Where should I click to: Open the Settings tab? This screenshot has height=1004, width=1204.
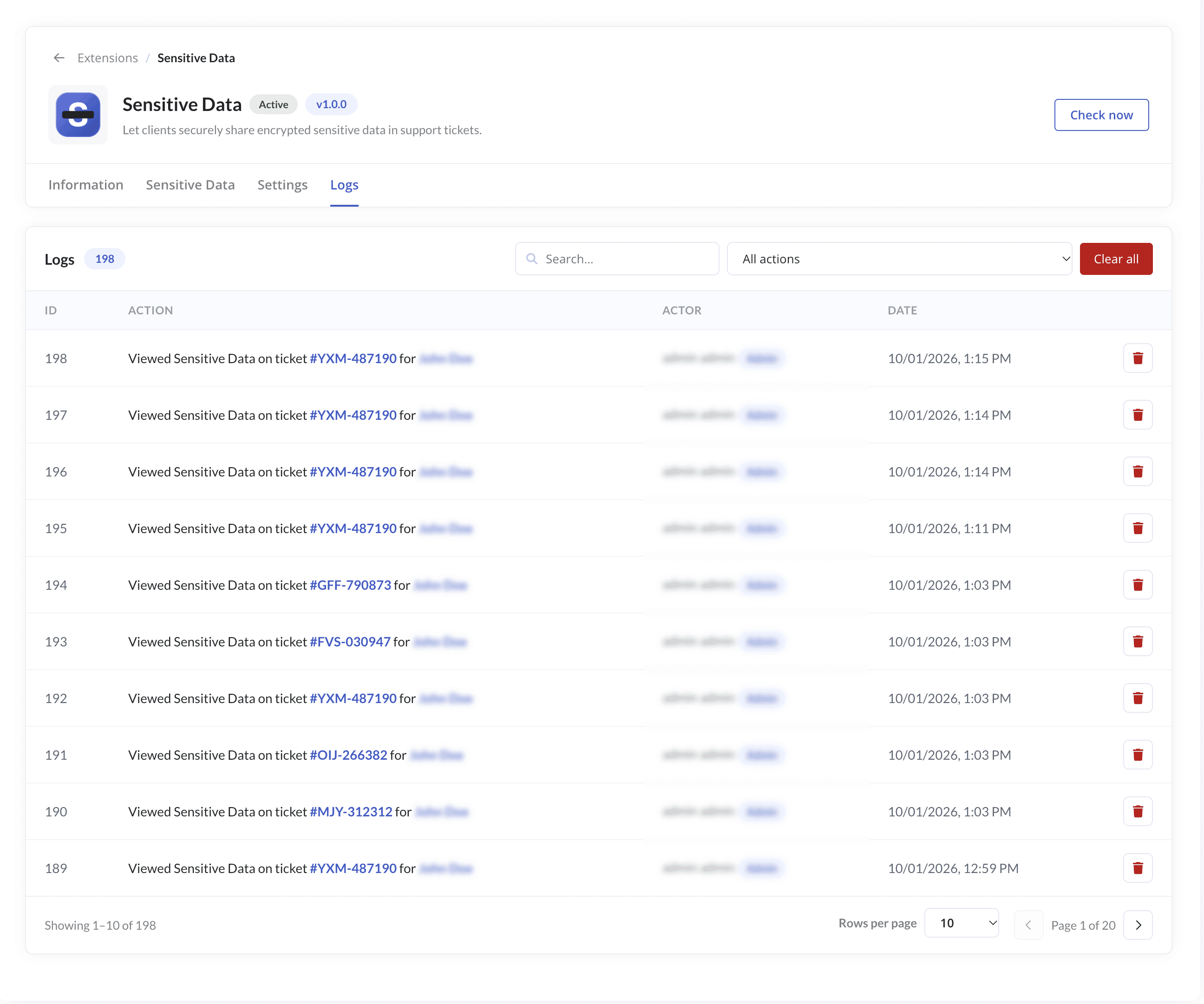point(283,185)
